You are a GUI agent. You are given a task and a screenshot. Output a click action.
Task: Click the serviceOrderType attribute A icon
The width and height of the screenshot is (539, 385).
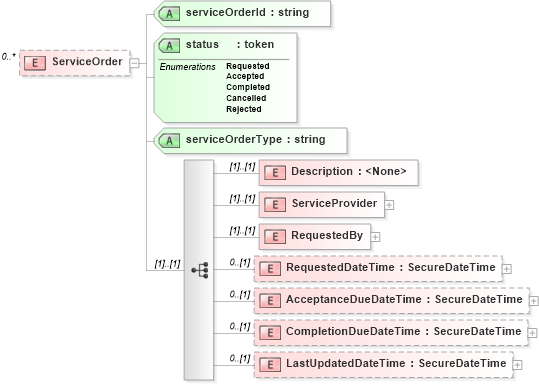[169, 141]
